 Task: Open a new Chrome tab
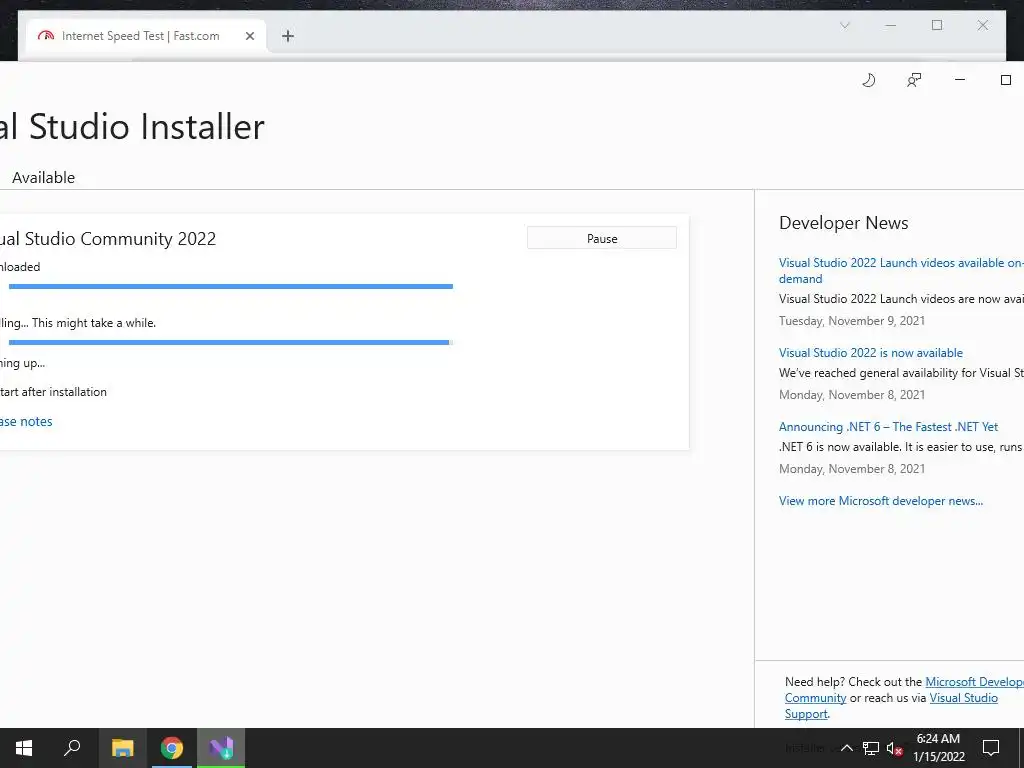pos(288,36)
